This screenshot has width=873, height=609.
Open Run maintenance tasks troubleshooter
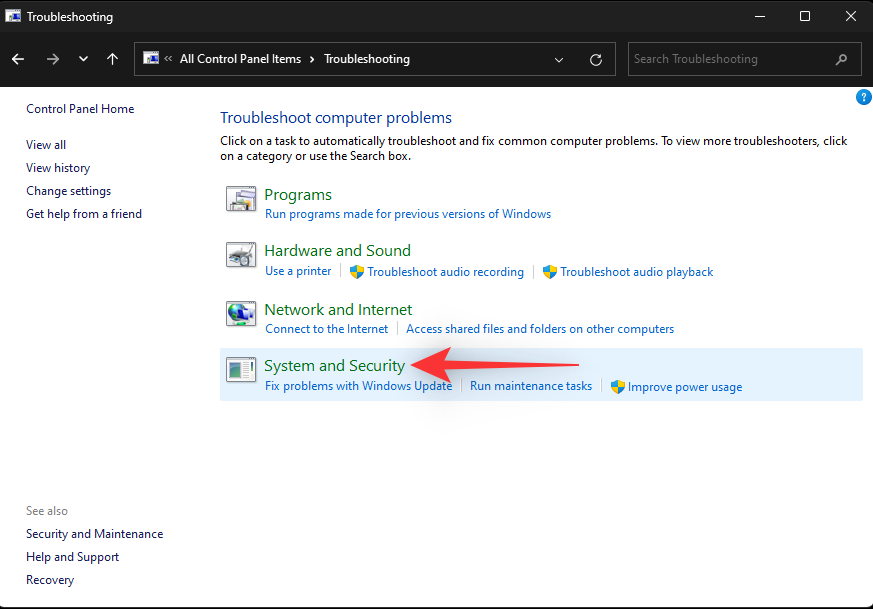(x=531, y=386)
